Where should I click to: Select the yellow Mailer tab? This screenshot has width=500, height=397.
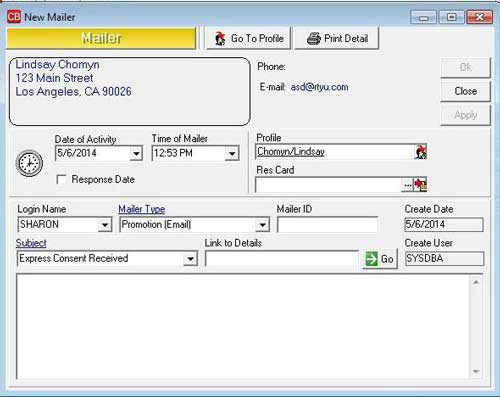pyautogui.click(x=101, y=38)
